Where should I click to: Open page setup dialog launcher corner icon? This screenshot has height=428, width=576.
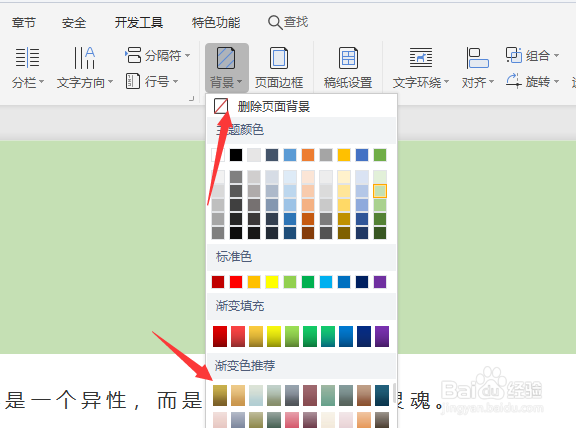click(191, 98)
